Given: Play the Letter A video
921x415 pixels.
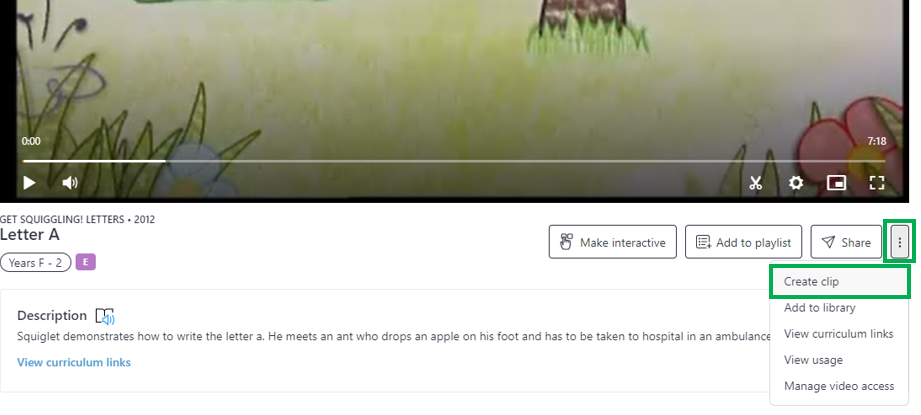Looking at the screenshot, I should tap(29, 183).
